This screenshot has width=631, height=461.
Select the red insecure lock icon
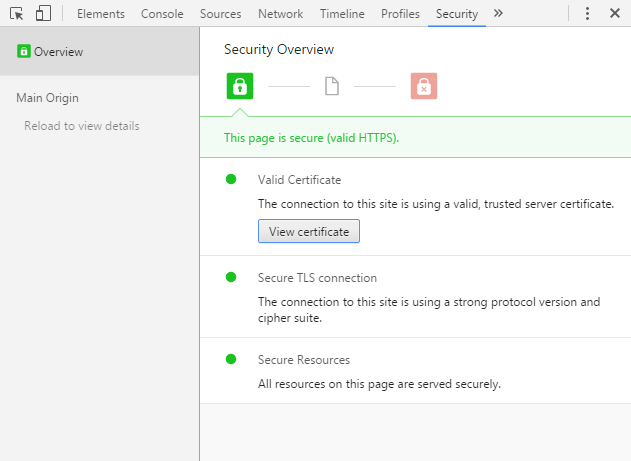[x=424, y=86]
